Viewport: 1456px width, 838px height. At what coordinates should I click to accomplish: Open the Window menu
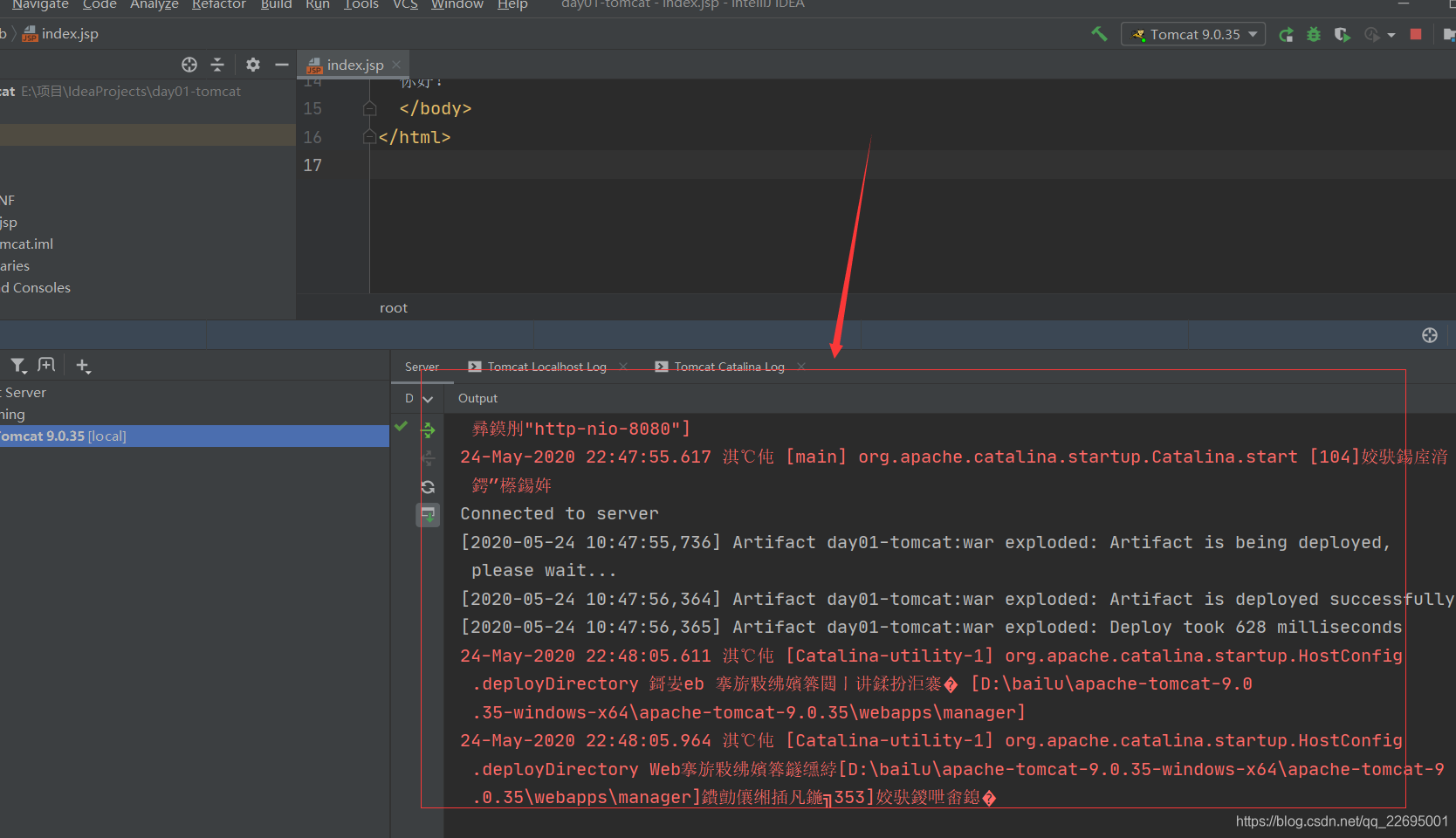(457, 5)
